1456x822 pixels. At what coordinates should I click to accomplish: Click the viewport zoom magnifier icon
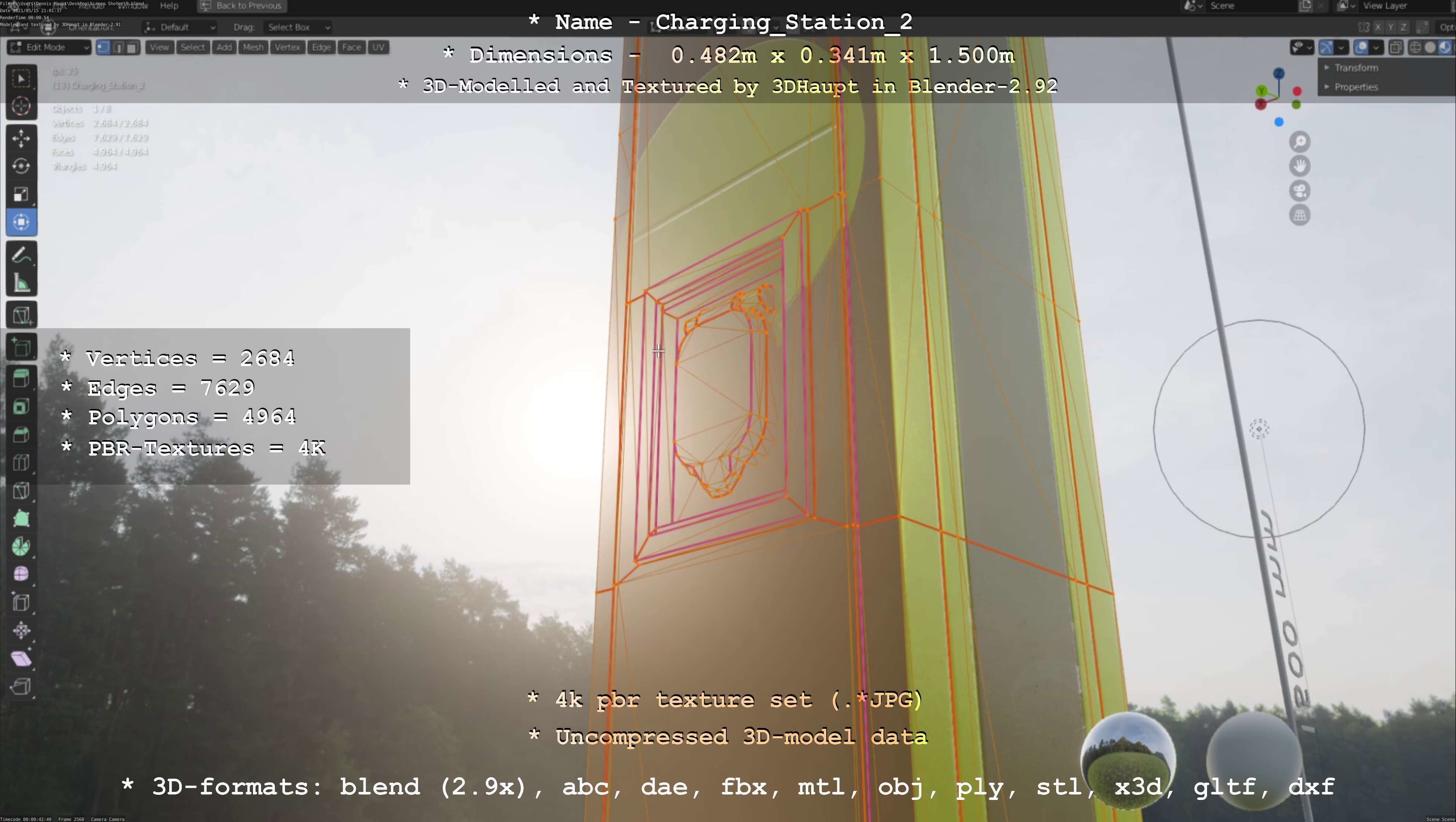(1300, 142)
